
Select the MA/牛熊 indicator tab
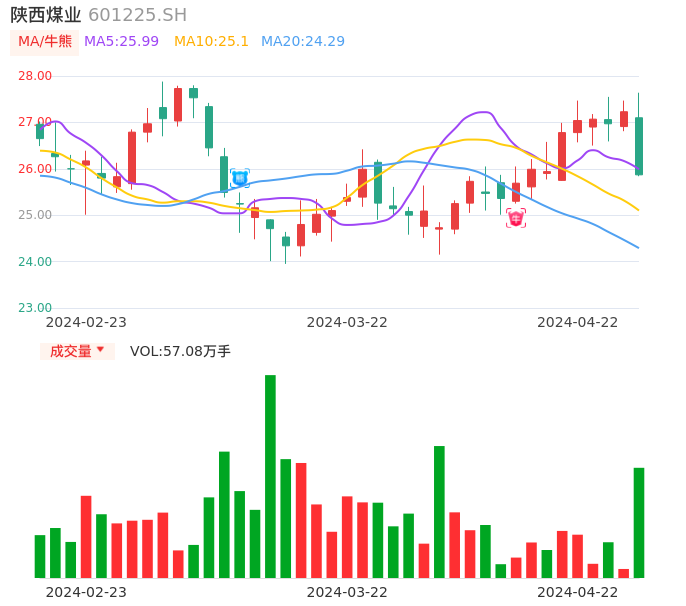(x=45, y=41)
